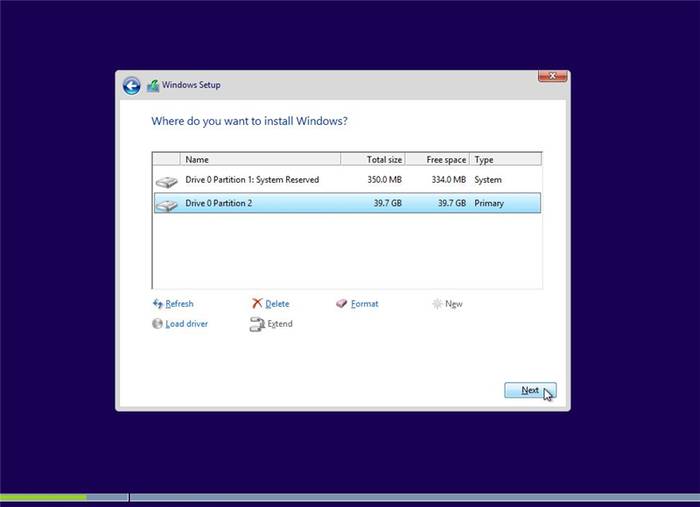Click drive icon for System Reserved partition
The width and height of the screenshot is (700, 507).
(167, 181)
